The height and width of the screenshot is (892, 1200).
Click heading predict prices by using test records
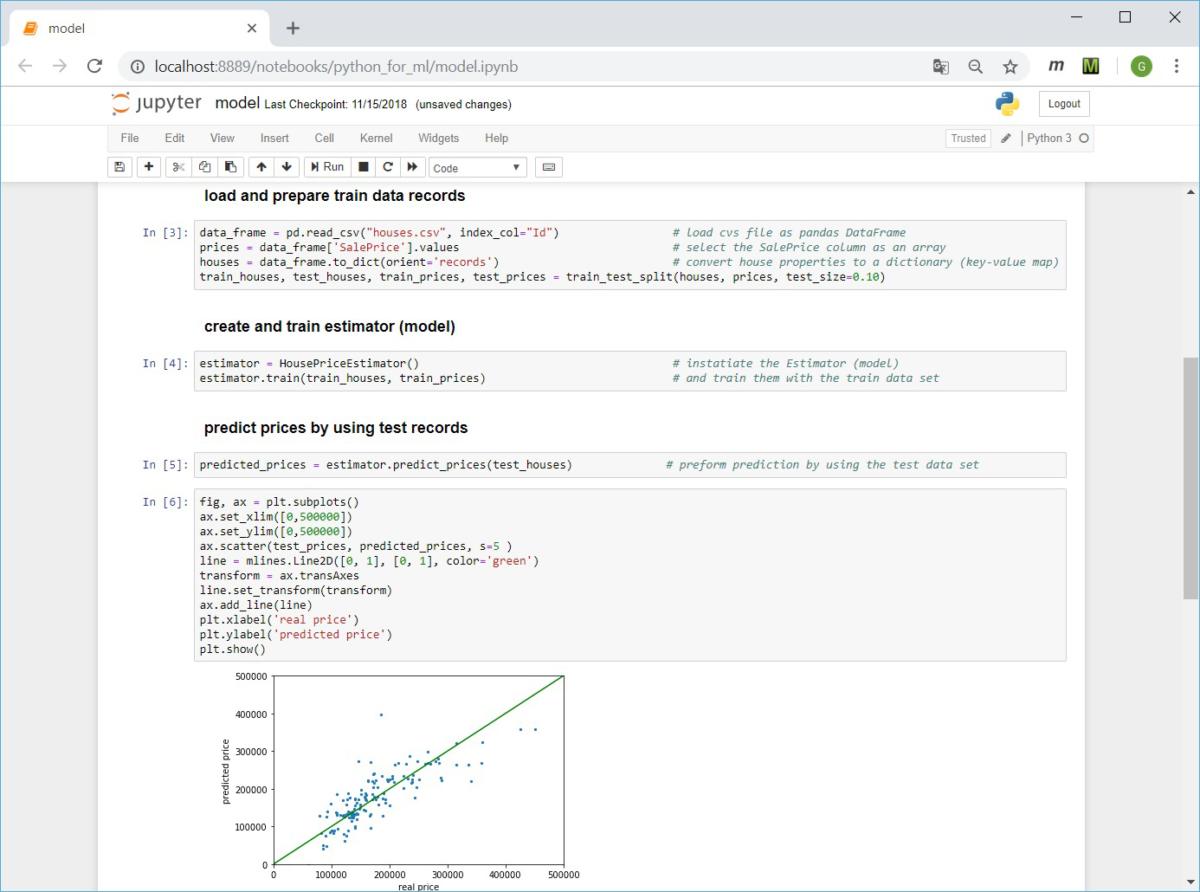(335, 428)
